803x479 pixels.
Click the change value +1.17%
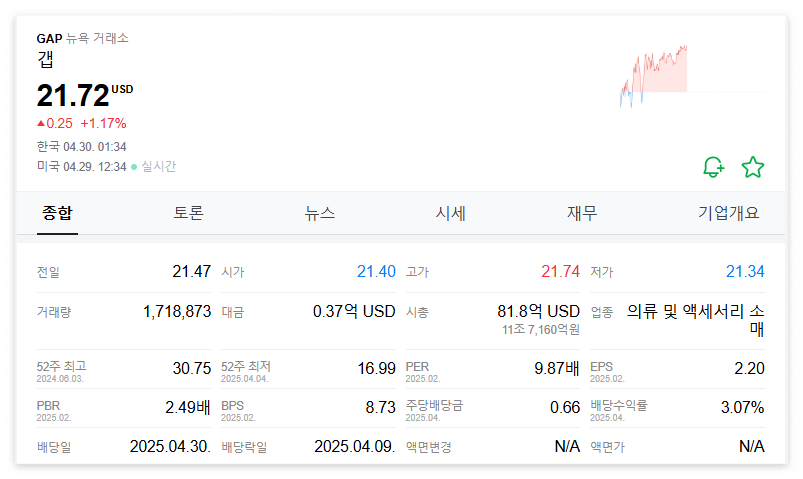point(103,123)
